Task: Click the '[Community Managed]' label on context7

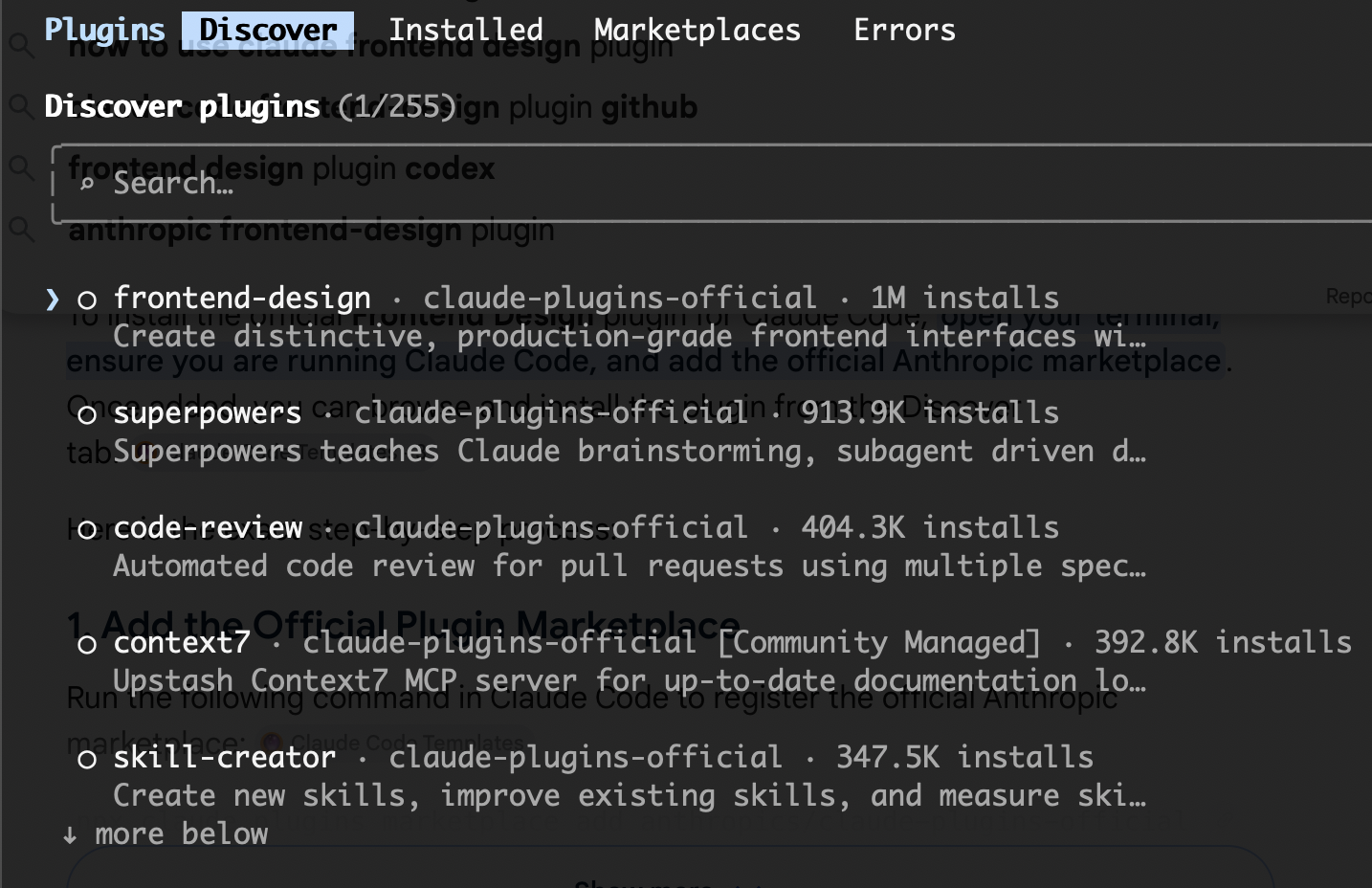Action: tap(879, 642)
